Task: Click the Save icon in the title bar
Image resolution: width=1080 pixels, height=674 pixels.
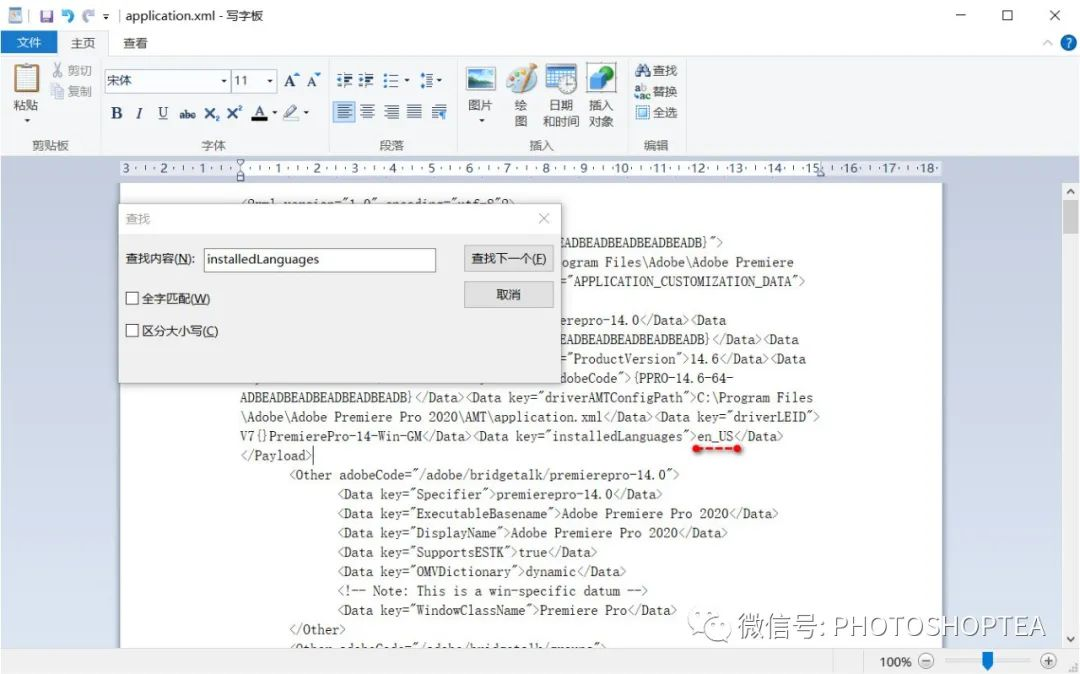Action: 47,15
